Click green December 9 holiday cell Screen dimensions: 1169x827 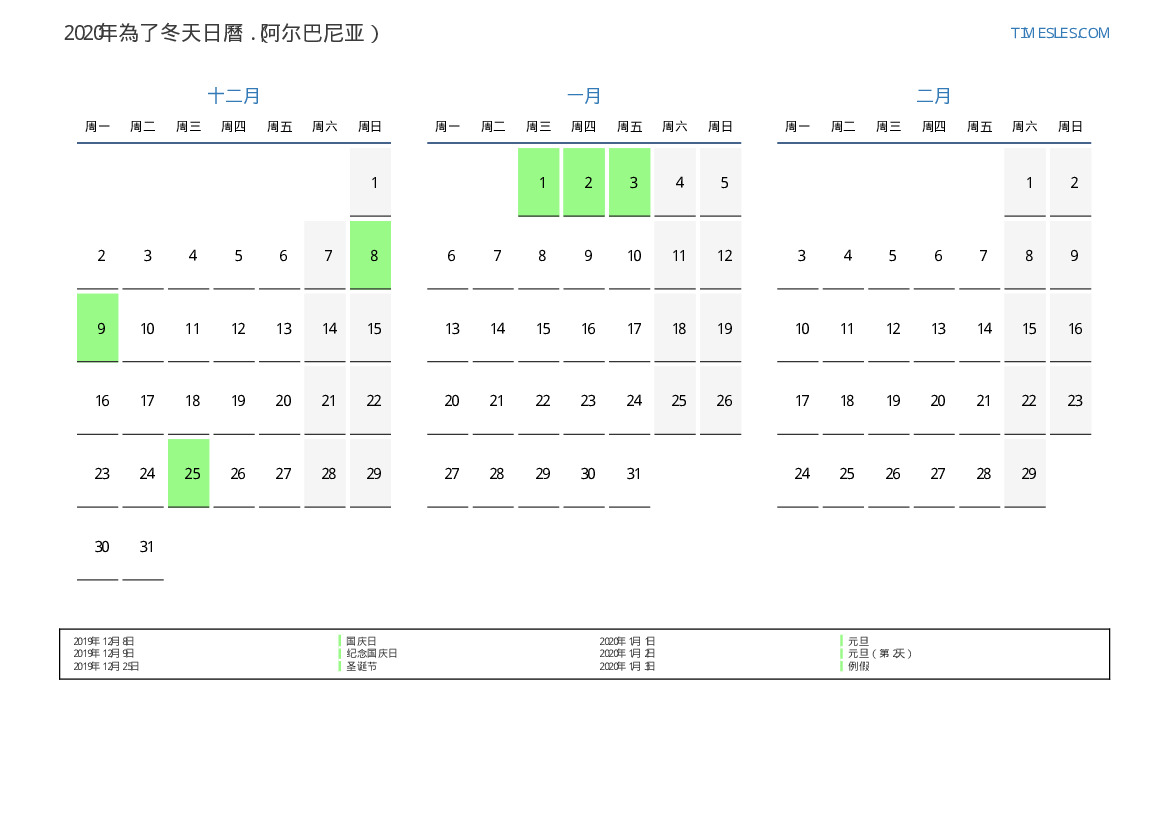(x=98, y=328)
